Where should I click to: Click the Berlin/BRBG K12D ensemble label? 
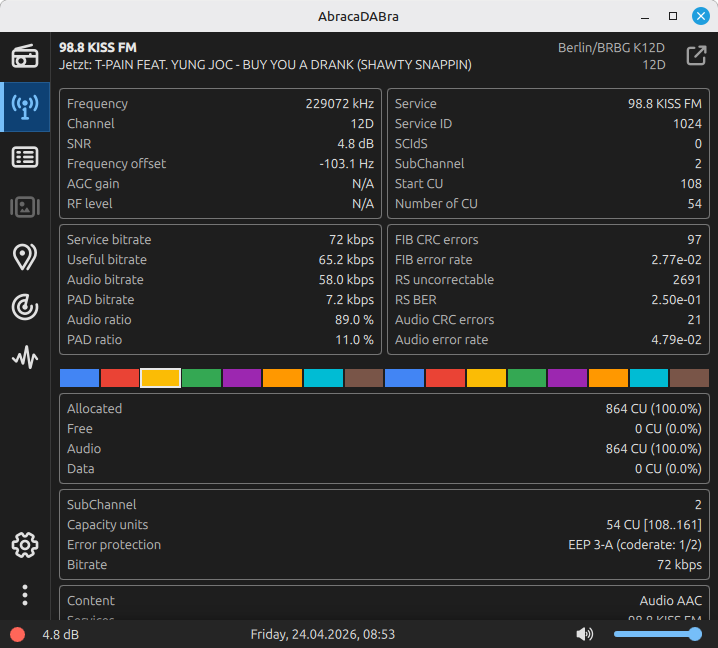point(611,47)
